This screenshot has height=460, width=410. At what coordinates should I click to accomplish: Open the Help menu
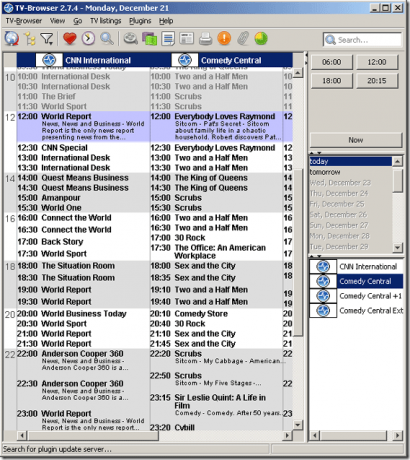pyautogui.click(x=166, y=21)
